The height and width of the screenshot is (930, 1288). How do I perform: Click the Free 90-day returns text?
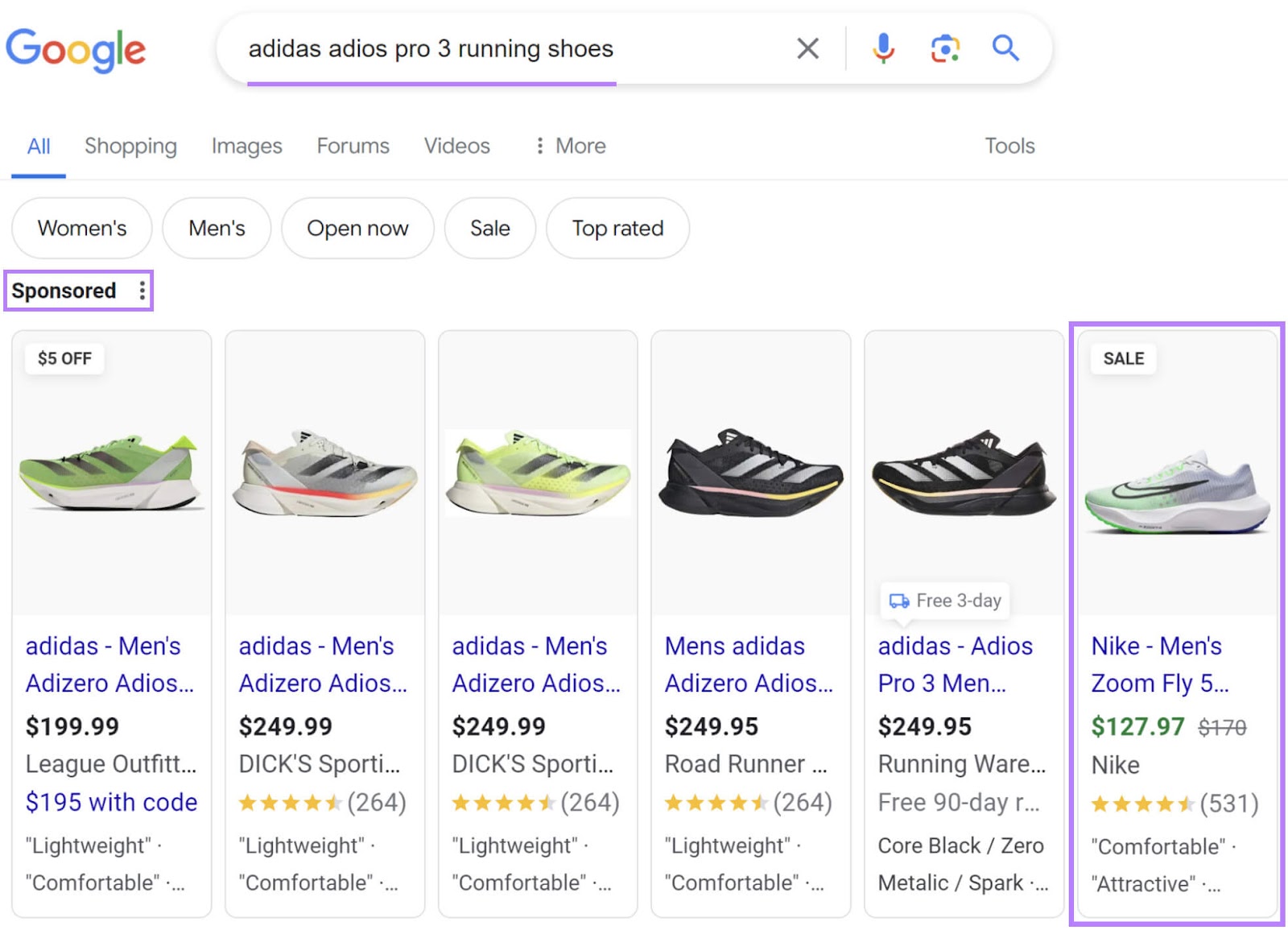[958, 803]
